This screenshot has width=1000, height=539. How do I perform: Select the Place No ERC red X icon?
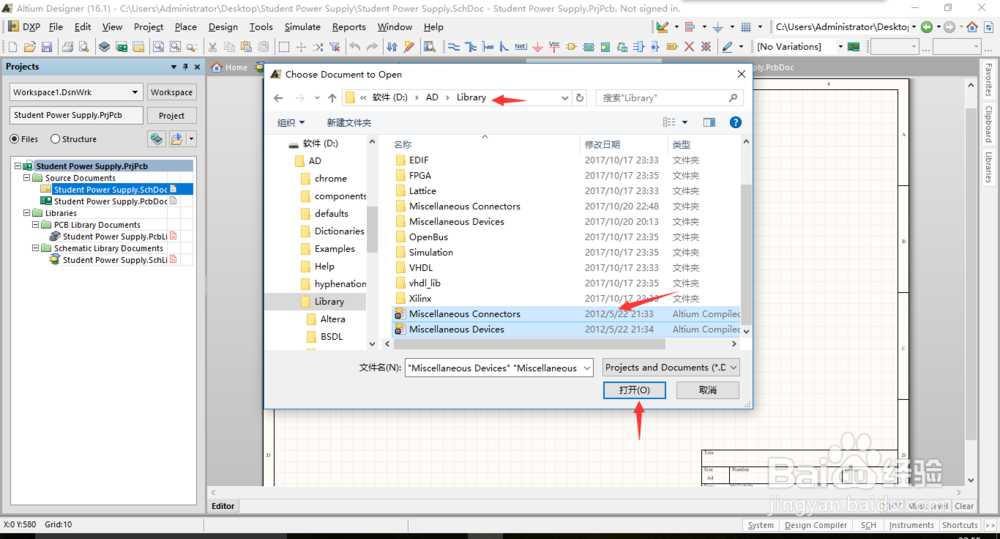click(689, 47)
